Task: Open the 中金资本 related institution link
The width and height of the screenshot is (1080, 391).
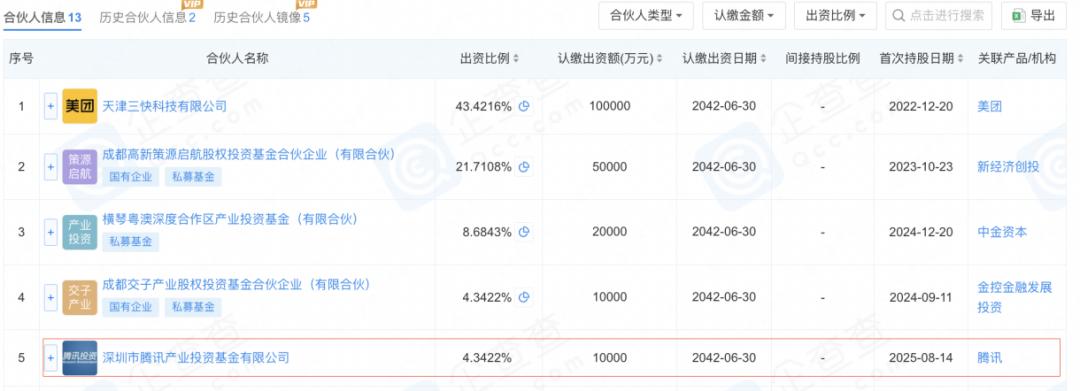Action: click(x=1002, y=232)
